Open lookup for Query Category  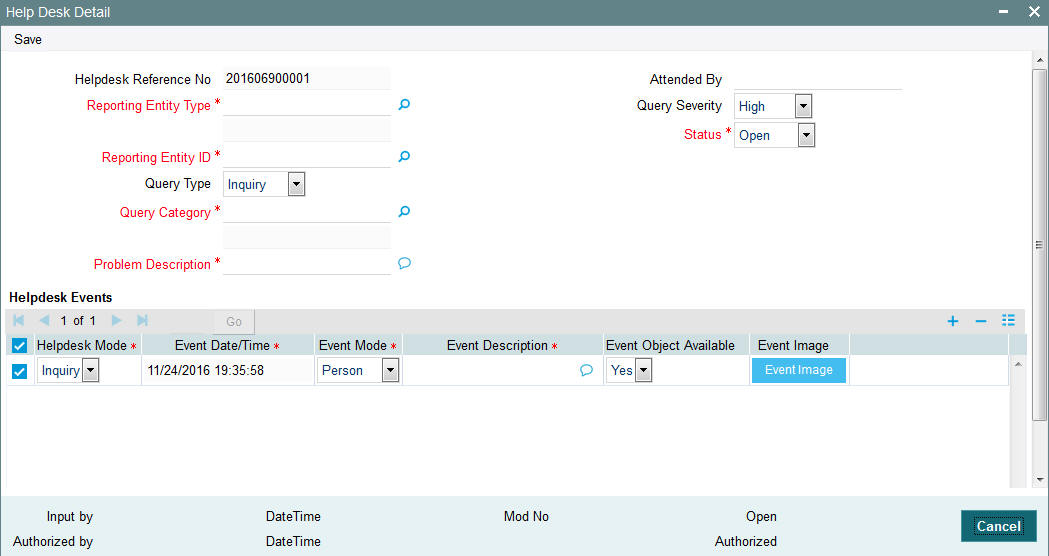coord(404,211)
